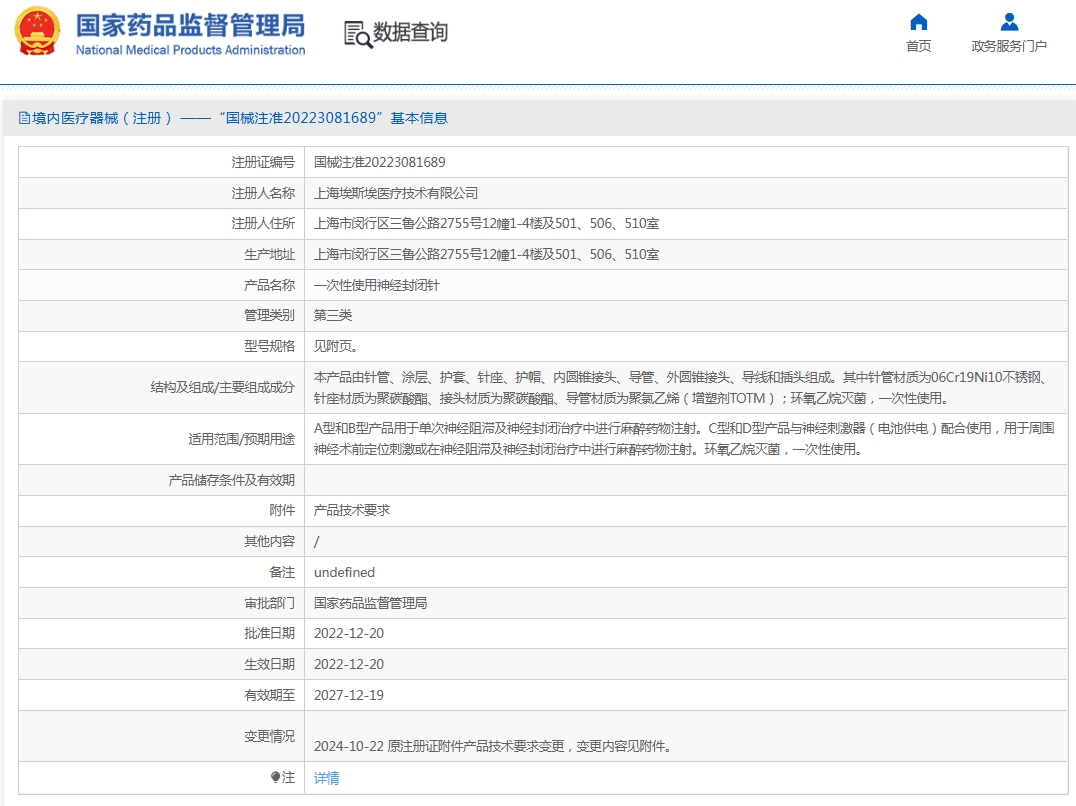
Task: Click the structure composition description text
Action: tap(681, 388)
